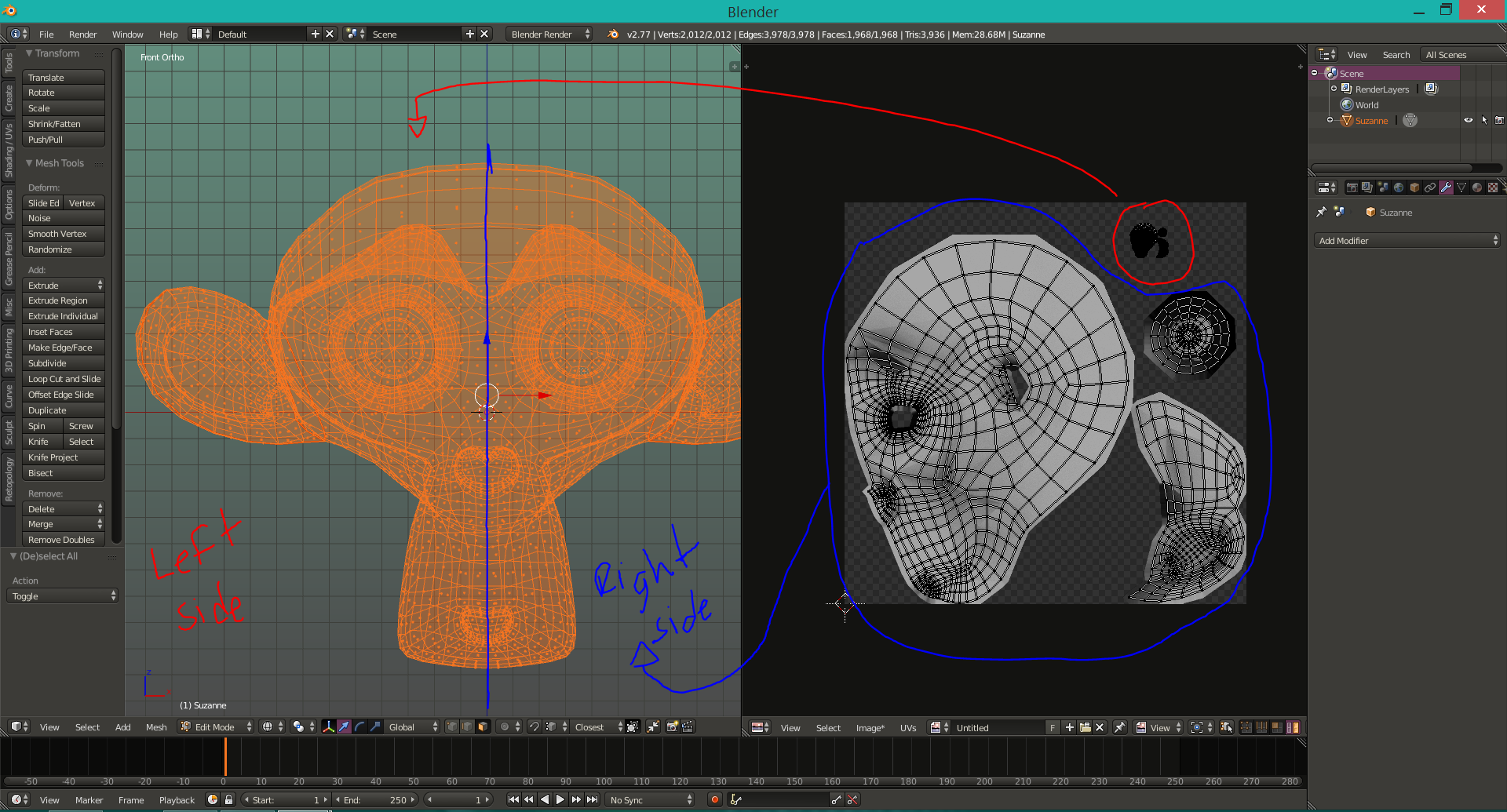Click the Knife Project button

64,457
